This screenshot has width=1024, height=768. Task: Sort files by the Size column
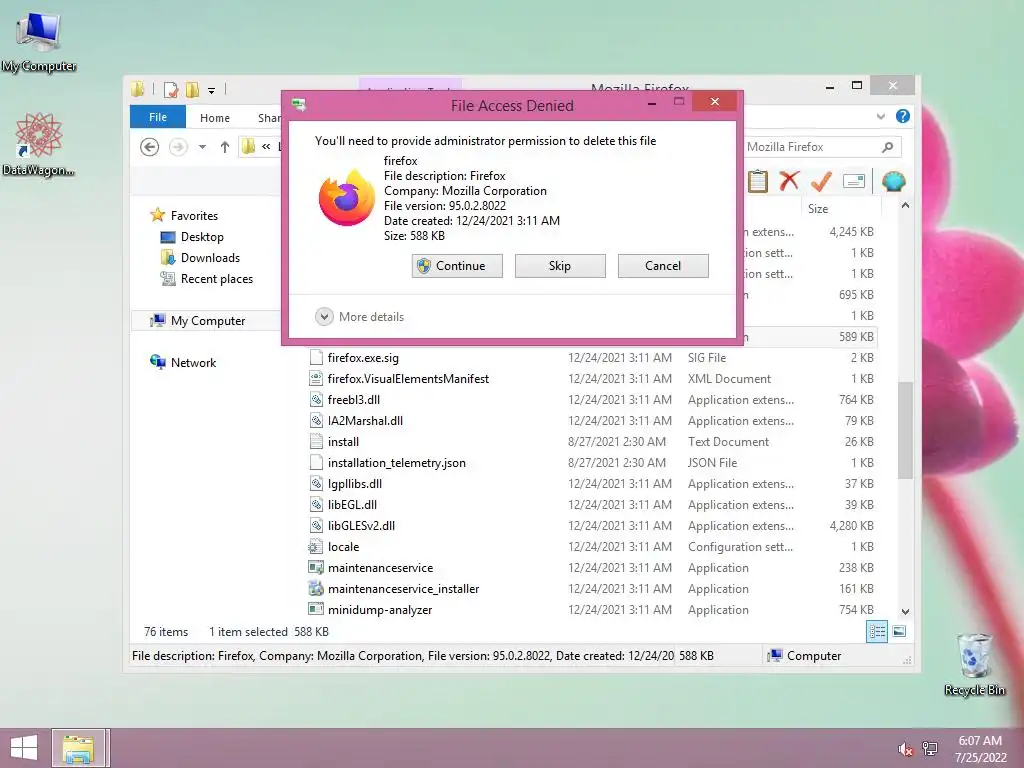click(x=818, y=209)
